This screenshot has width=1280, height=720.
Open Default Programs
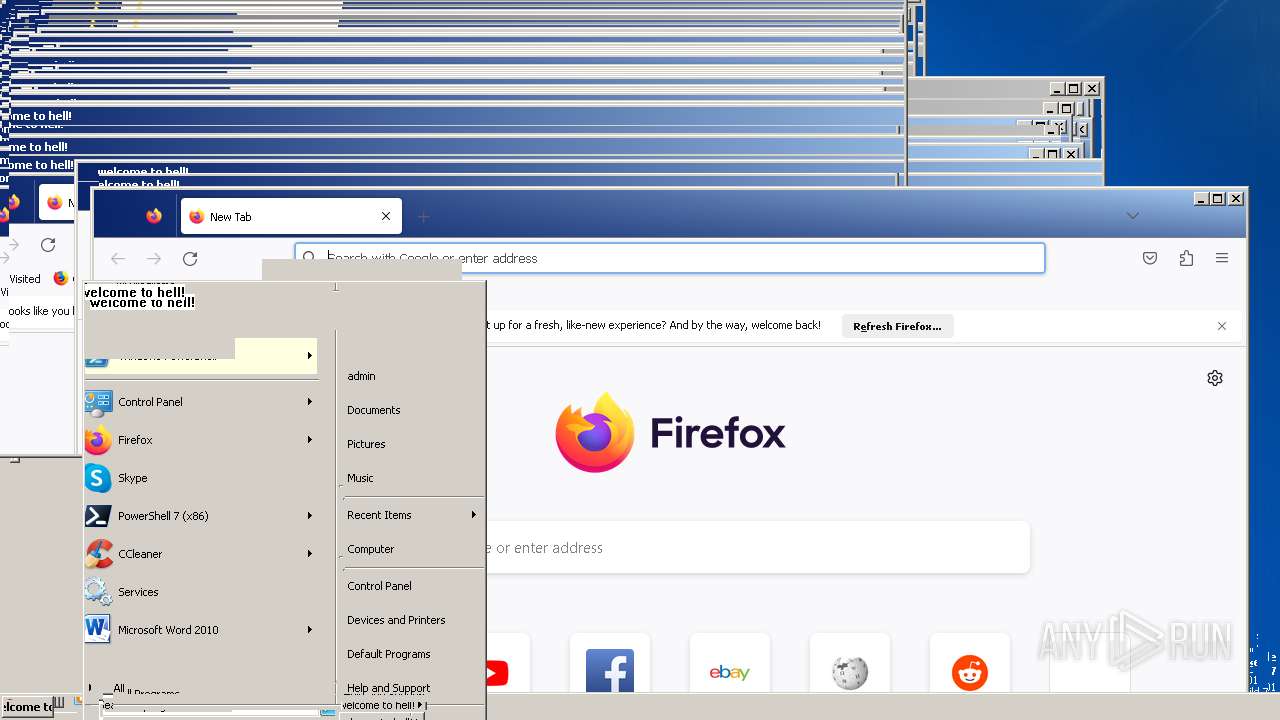389,654
